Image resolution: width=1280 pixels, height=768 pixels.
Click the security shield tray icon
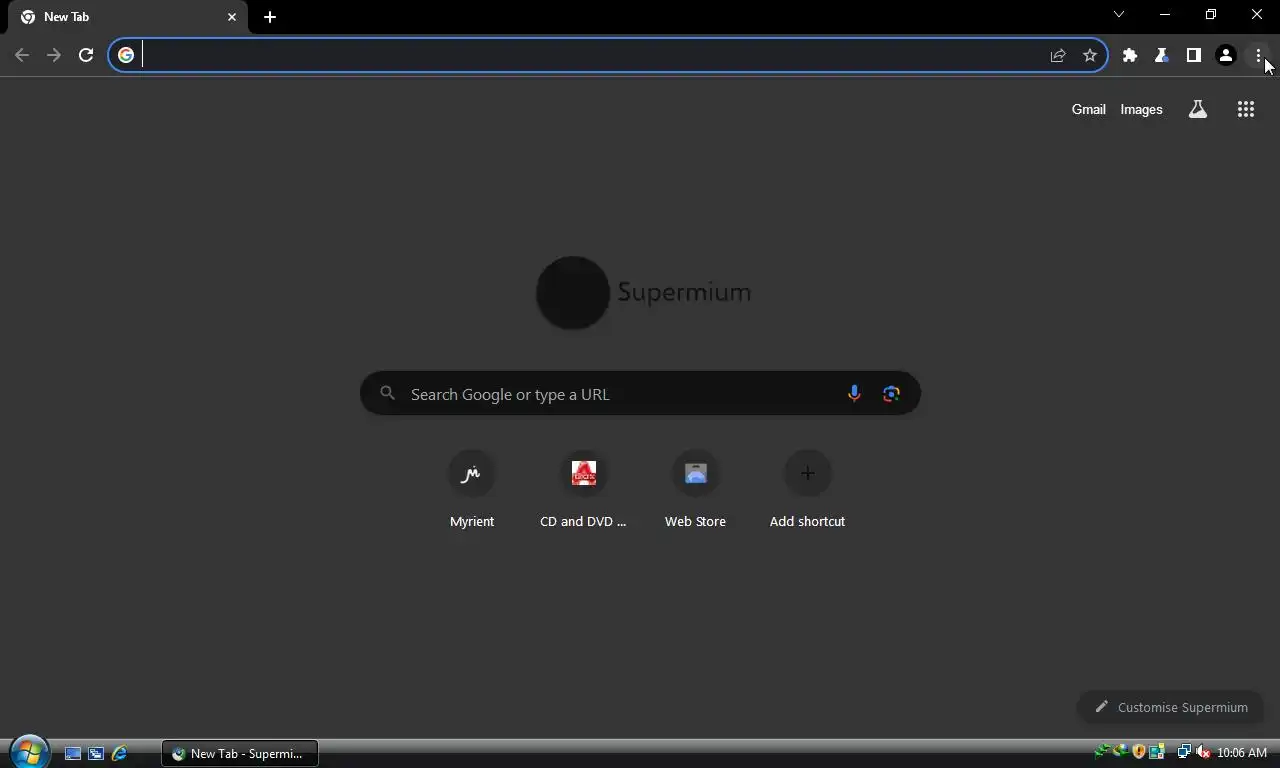(x=1139, y=751)
